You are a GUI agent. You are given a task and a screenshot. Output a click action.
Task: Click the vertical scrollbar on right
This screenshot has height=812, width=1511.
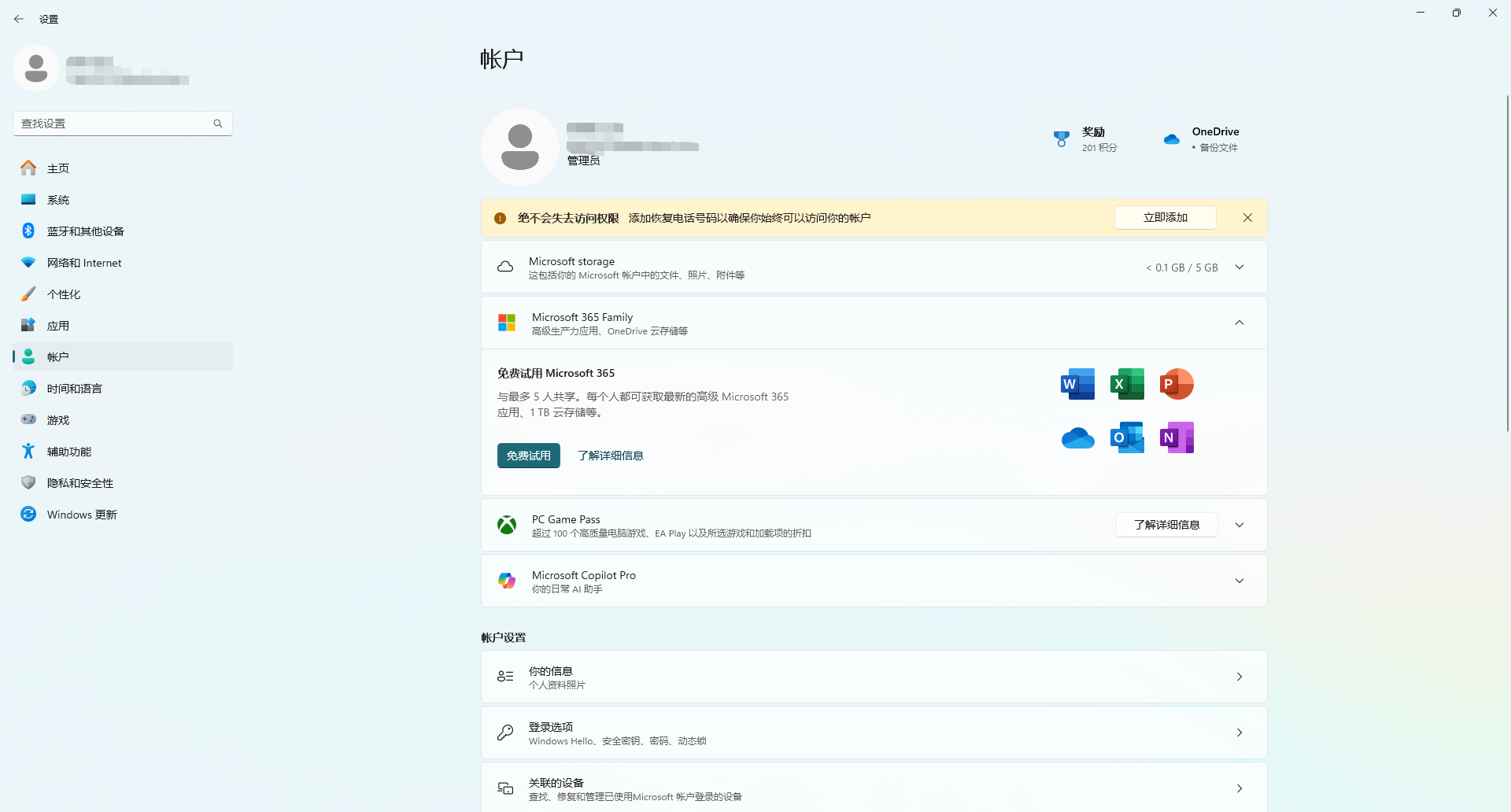[x=1507, y=264]
